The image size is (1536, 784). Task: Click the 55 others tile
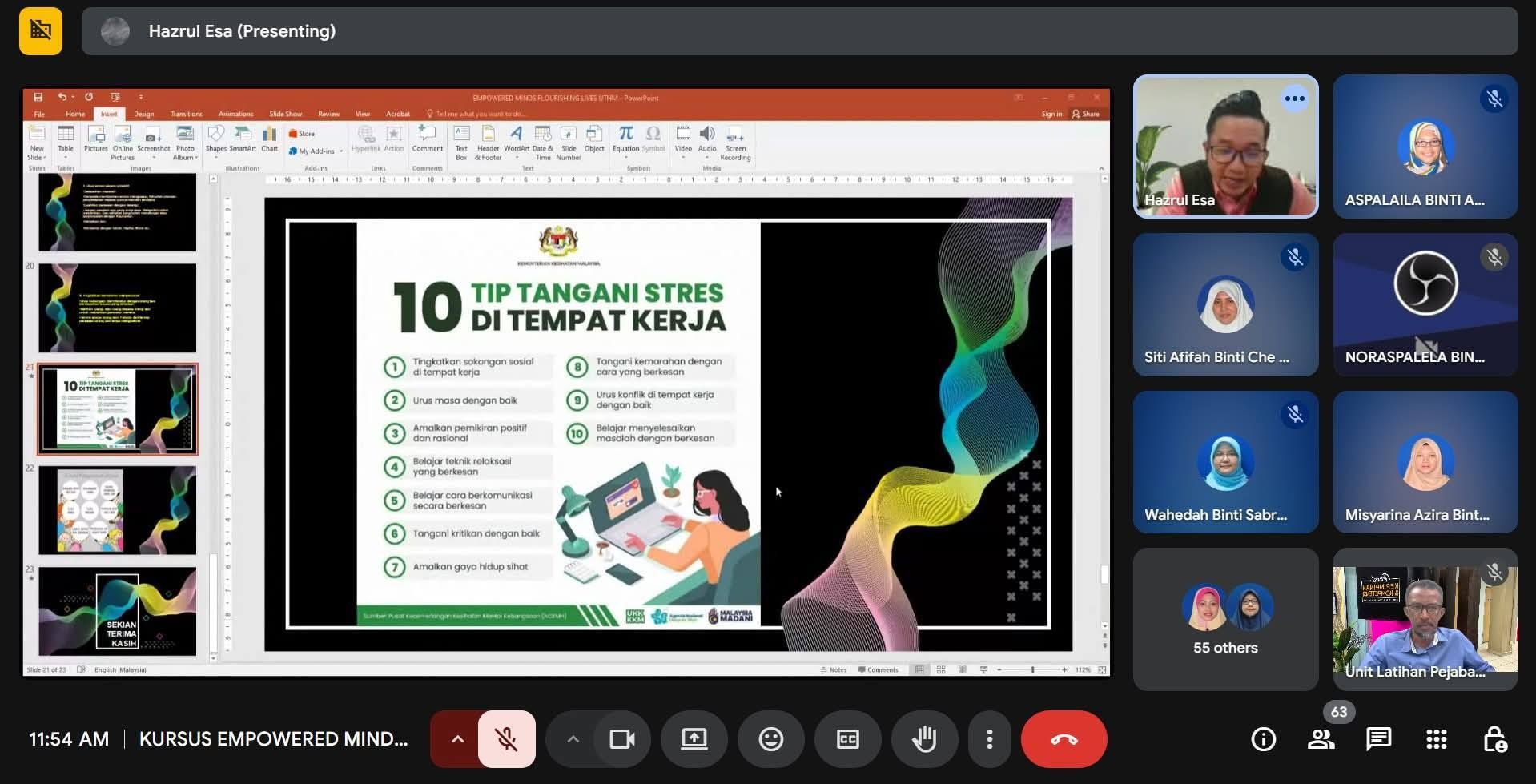tap(1224, 619)
